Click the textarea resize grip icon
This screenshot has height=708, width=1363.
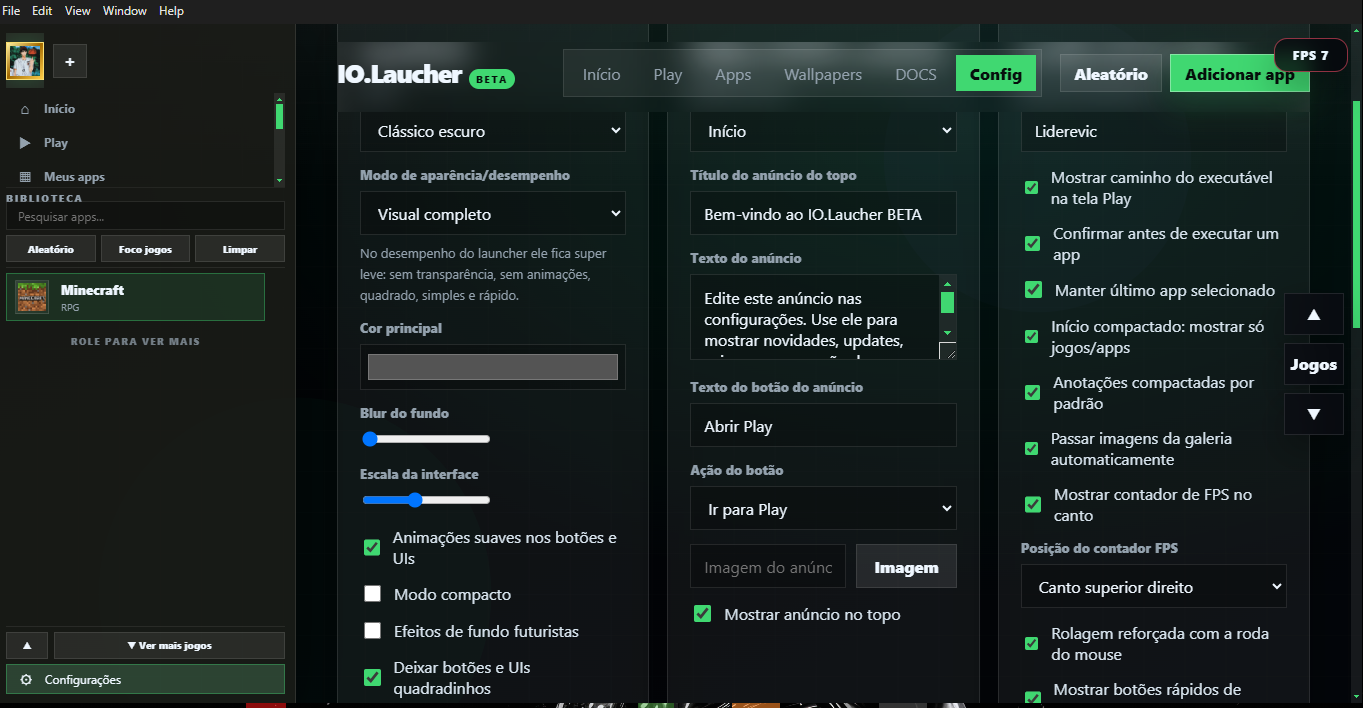click(x=948, y=350)
